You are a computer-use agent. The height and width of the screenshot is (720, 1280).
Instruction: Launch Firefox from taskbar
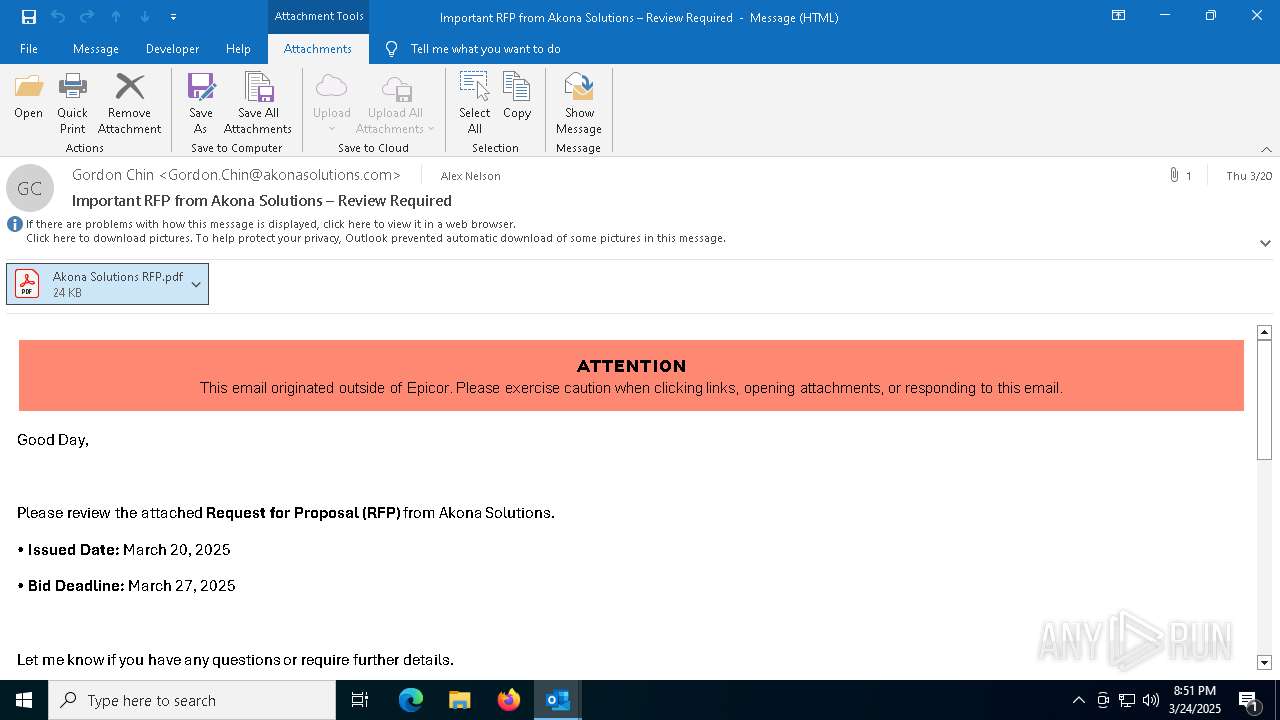[x=509, y=700]
